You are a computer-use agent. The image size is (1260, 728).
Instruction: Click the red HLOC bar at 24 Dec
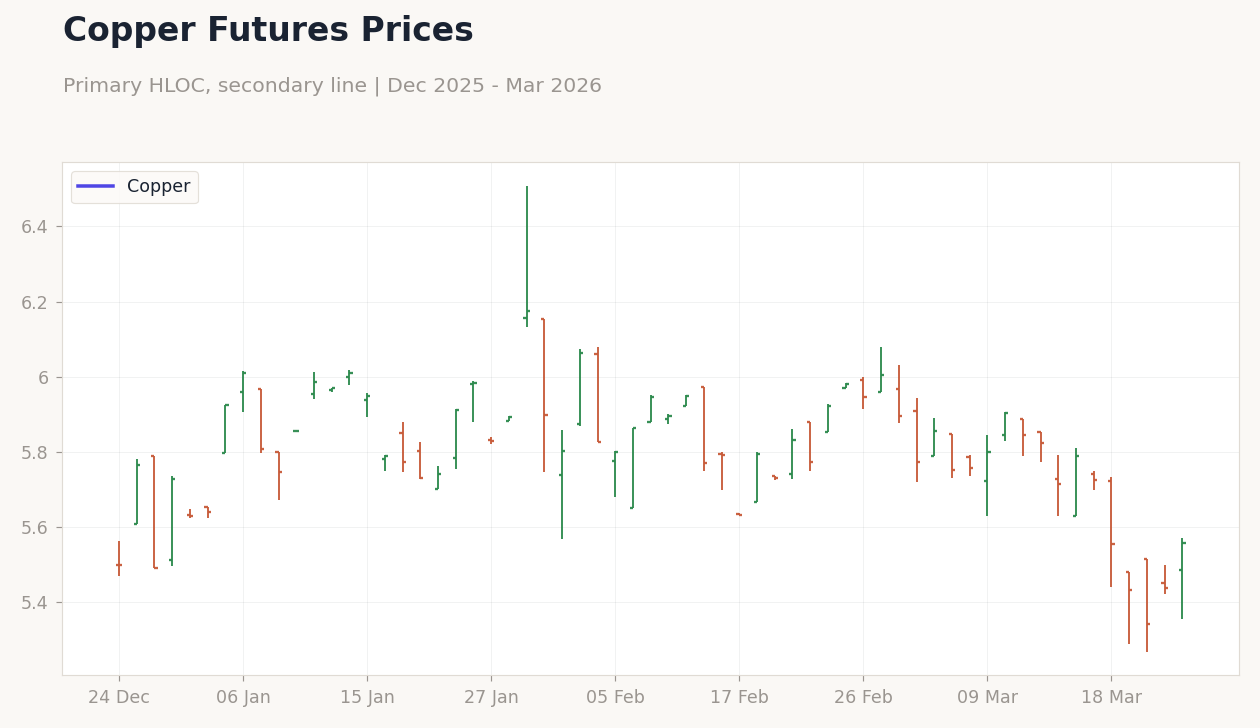click(119, 558)
